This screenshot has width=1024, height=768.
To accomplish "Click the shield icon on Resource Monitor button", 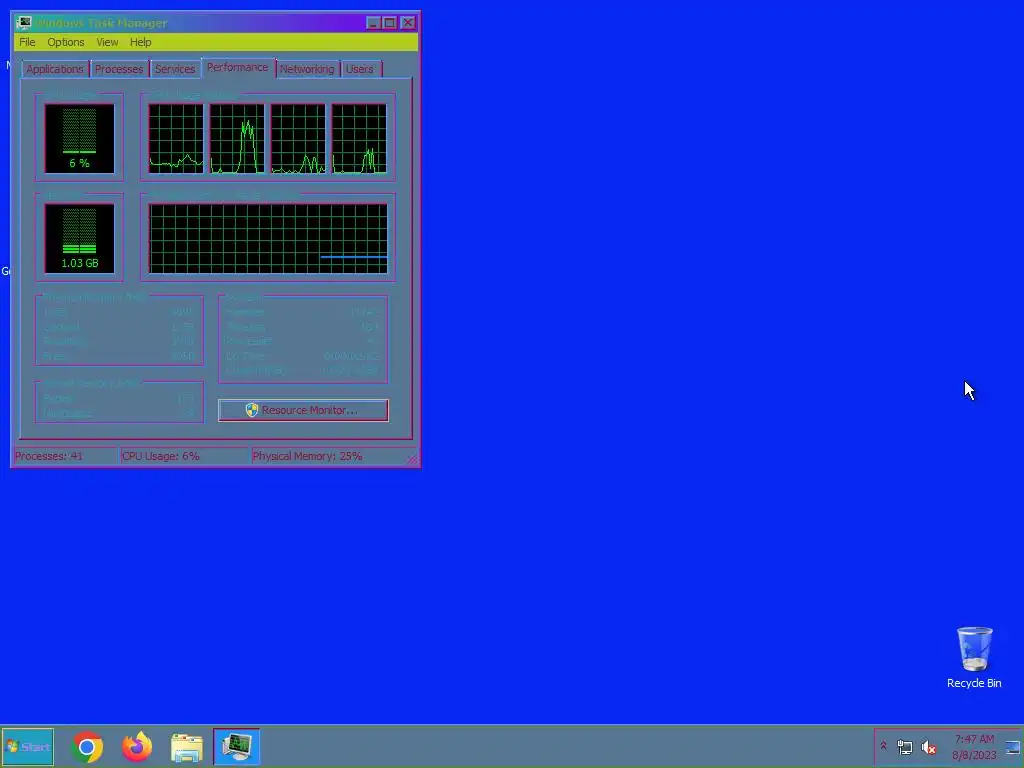I will point(251,410).
